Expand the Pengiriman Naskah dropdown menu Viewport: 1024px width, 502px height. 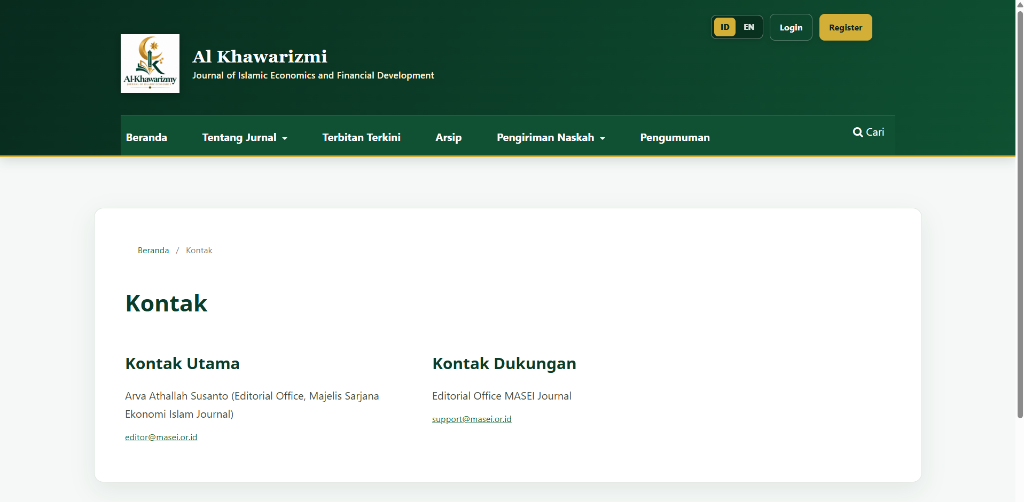click(551, 137)
